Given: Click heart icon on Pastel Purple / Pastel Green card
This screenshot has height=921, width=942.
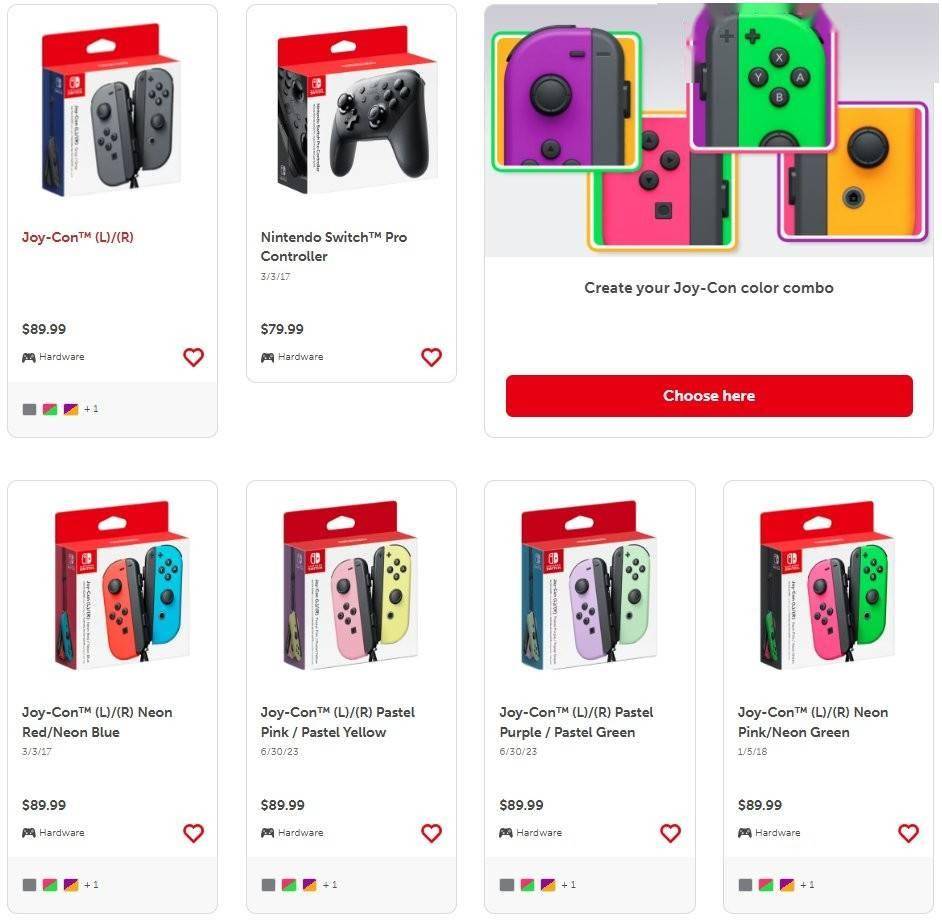Looking at the screenshot, I should coord(670,833).
